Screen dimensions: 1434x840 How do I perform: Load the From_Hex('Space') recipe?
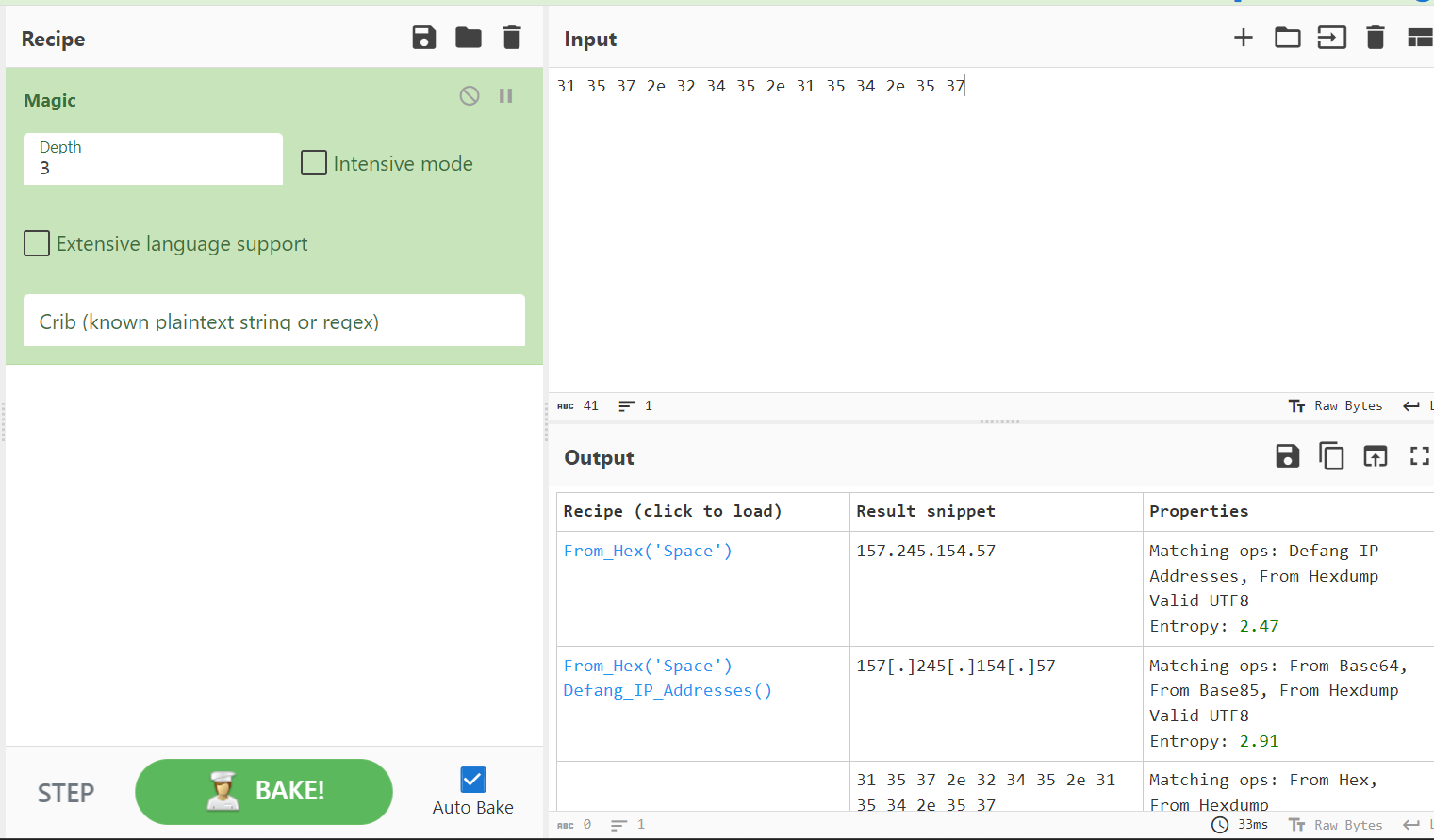click(647, 550)
